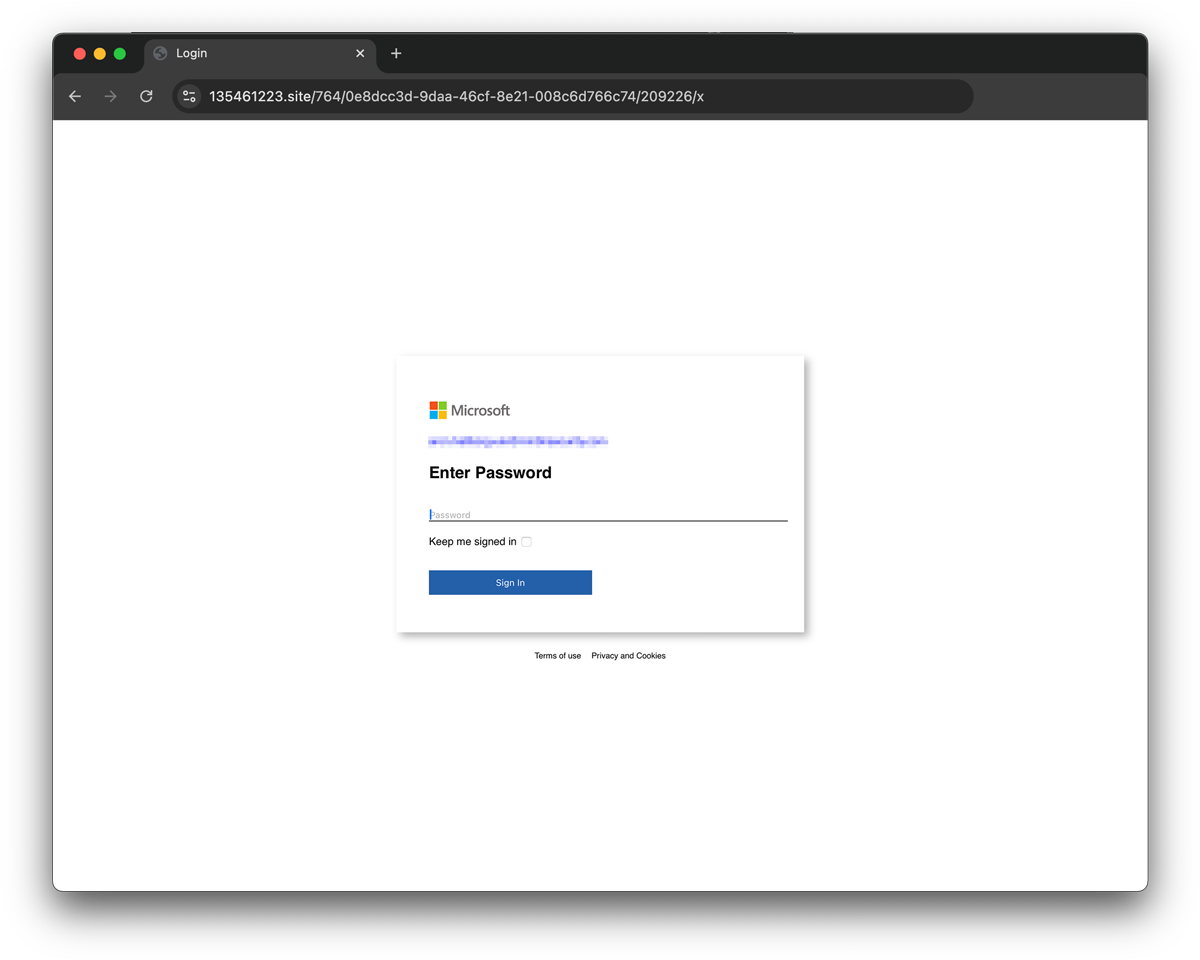The height and width of the screenshot is (960, 1200).
Task: Minimize window with the yellow button
Action: (x=100, y=53)
